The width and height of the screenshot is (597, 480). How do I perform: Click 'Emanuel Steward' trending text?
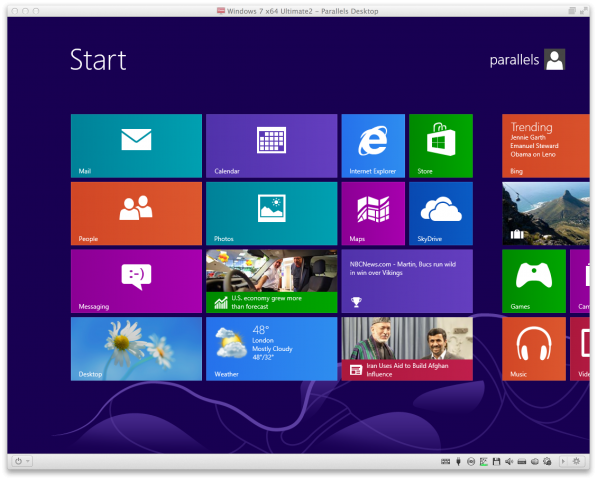(535, 146)
